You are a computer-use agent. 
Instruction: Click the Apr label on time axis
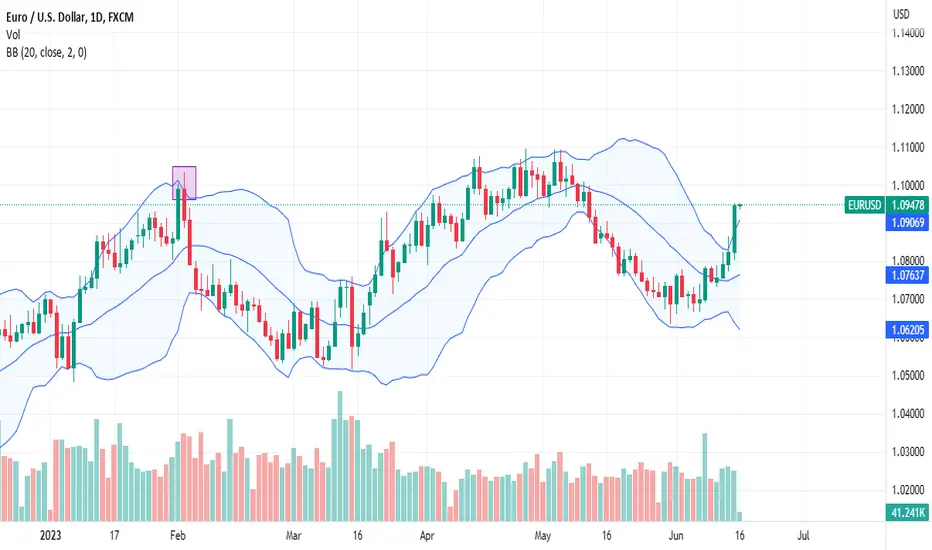426,536
